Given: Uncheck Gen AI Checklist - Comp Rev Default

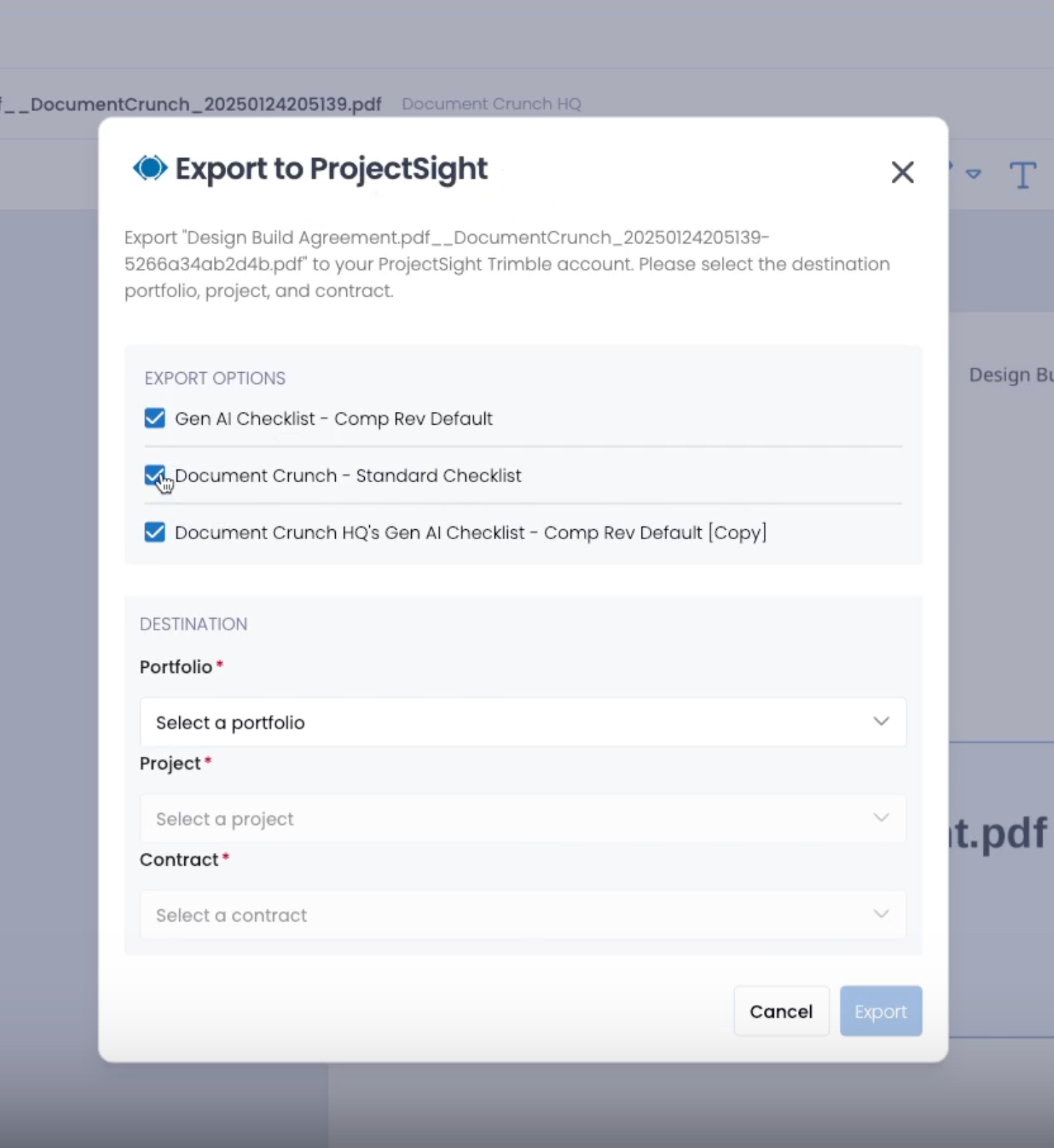Looking at the screenshot, I should coord(154,418).
